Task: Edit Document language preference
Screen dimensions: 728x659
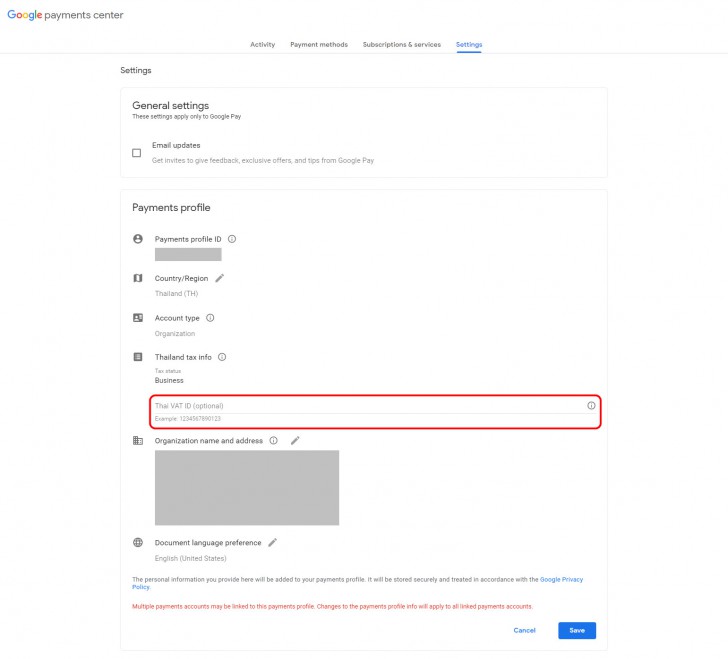Action: point(273,542)
